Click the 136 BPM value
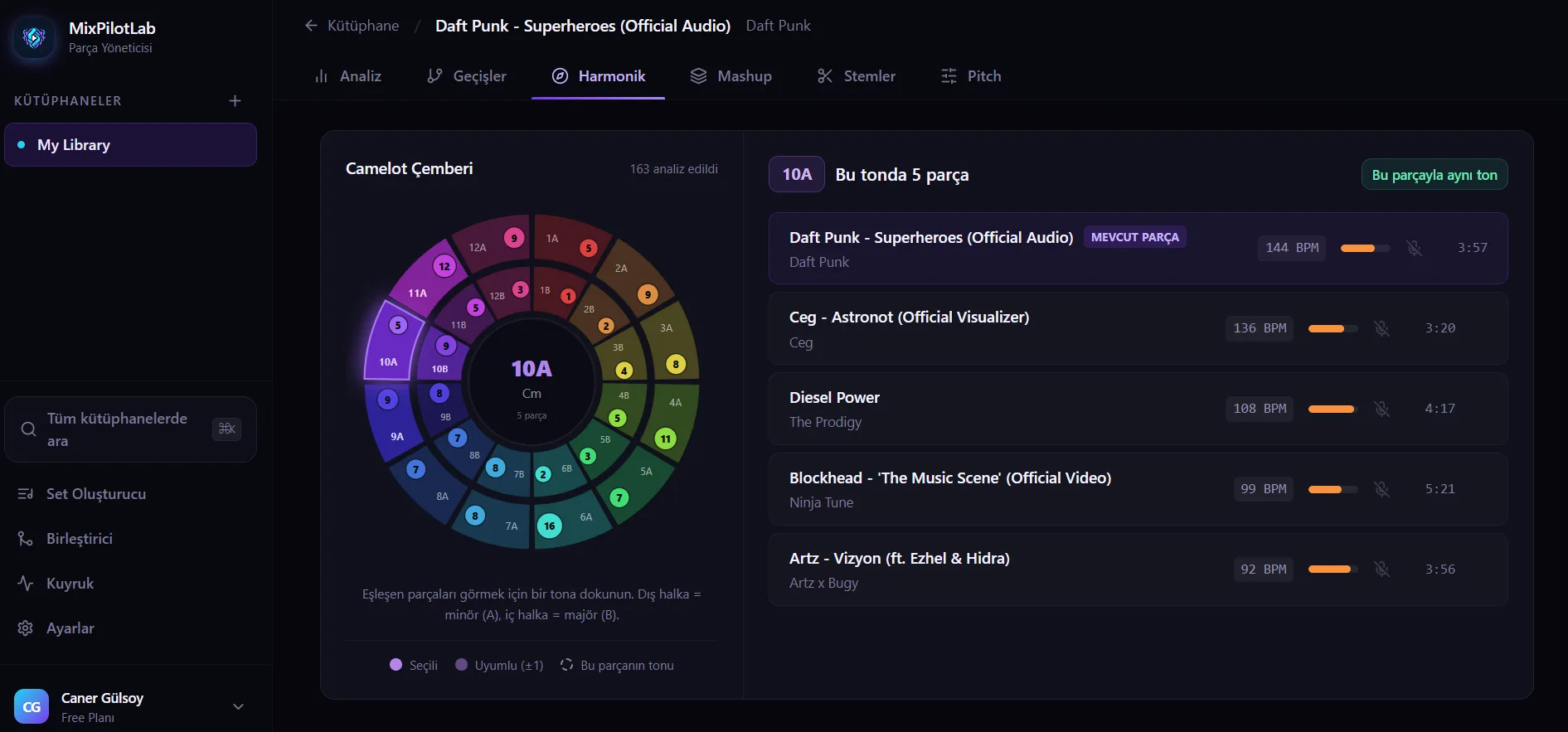This screenshot has width=1568, height=732. [x=1260, y=328]
